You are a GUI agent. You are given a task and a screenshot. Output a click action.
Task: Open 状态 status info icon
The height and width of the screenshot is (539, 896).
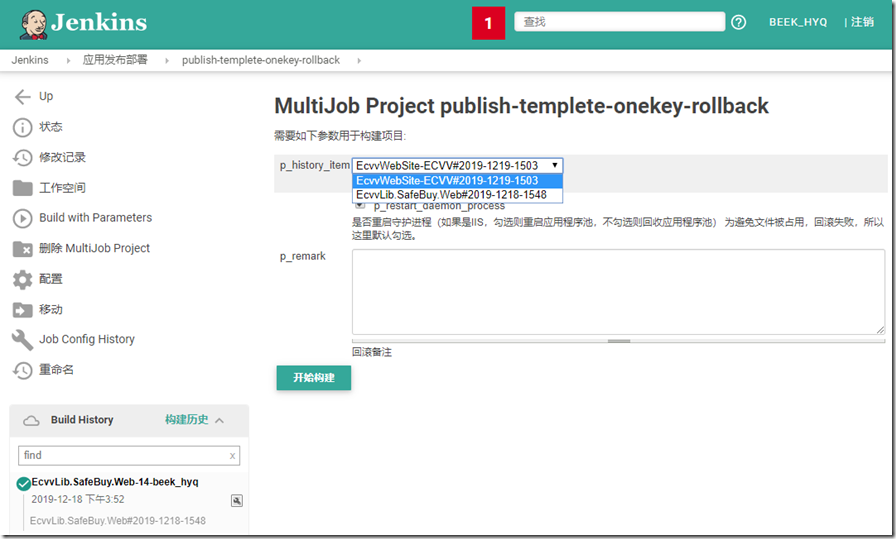tap(22, 127)
